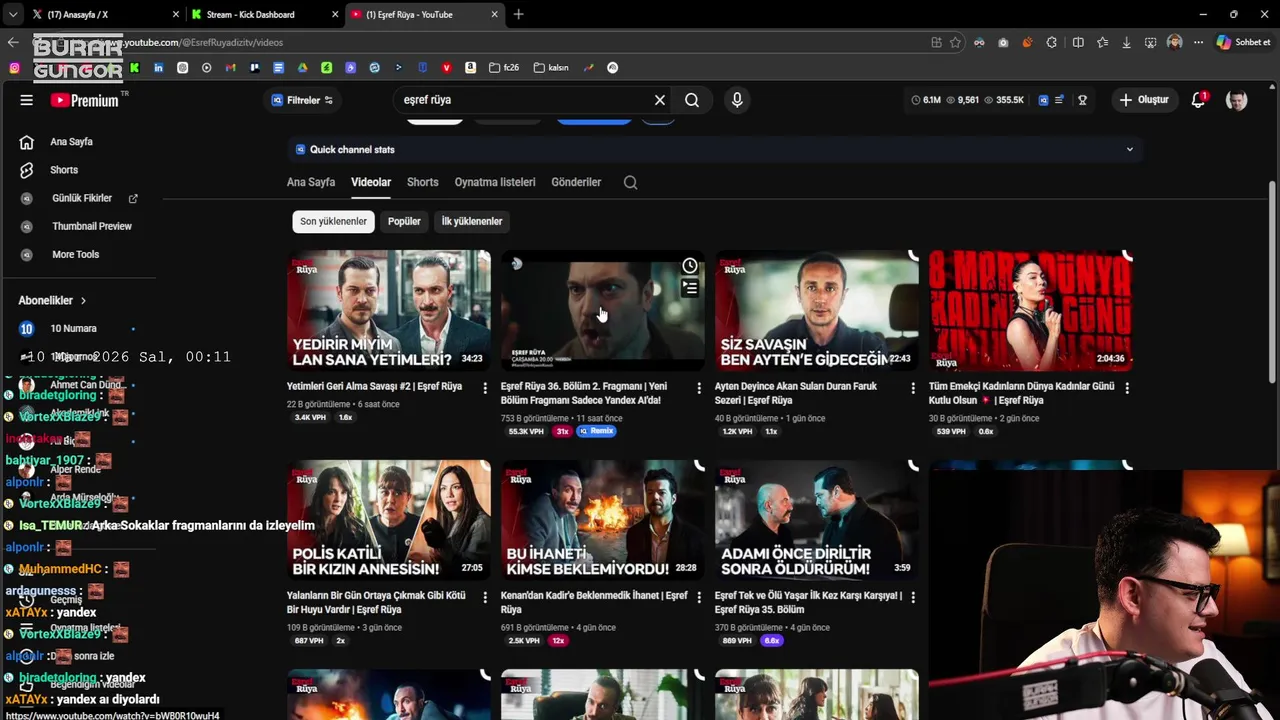Viewport: 1280px width, 720px height.
Task: Open Adamı Önce Diriltir thumbnail video
Action: coord(817,520)
